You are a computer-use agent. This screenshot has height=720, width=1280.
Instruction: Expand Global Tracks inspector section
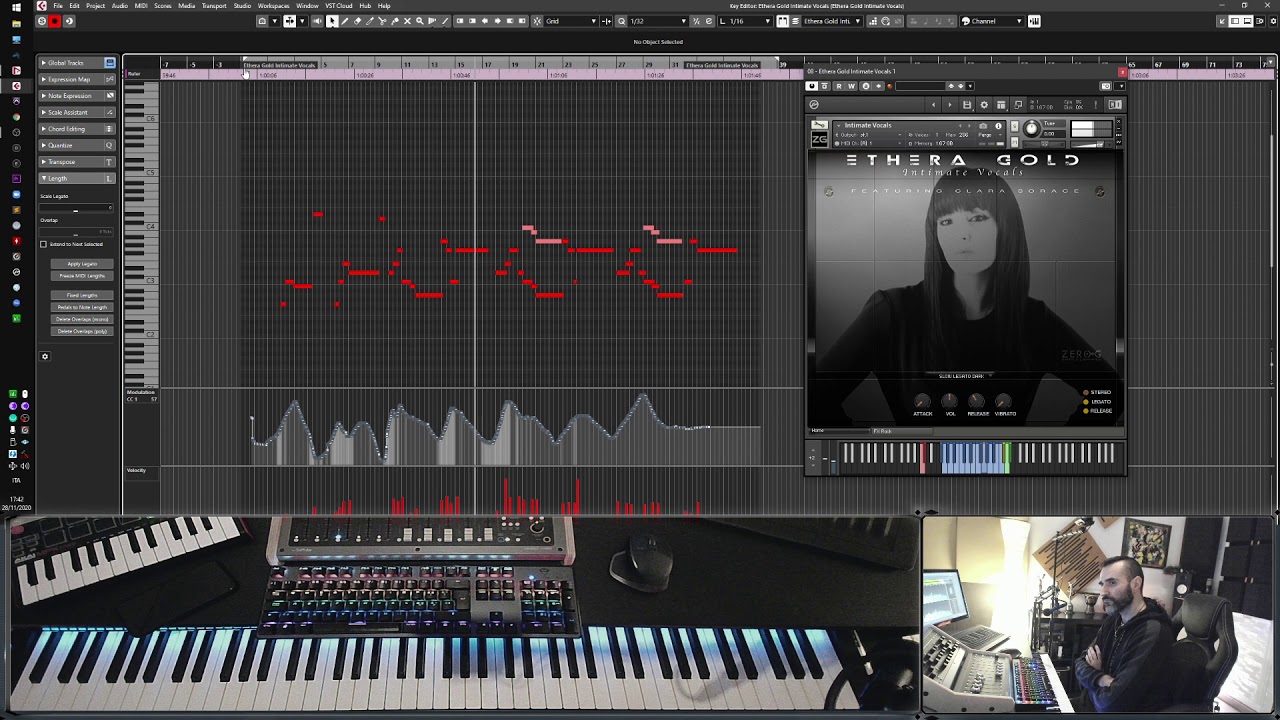click(x=43, y=63)
